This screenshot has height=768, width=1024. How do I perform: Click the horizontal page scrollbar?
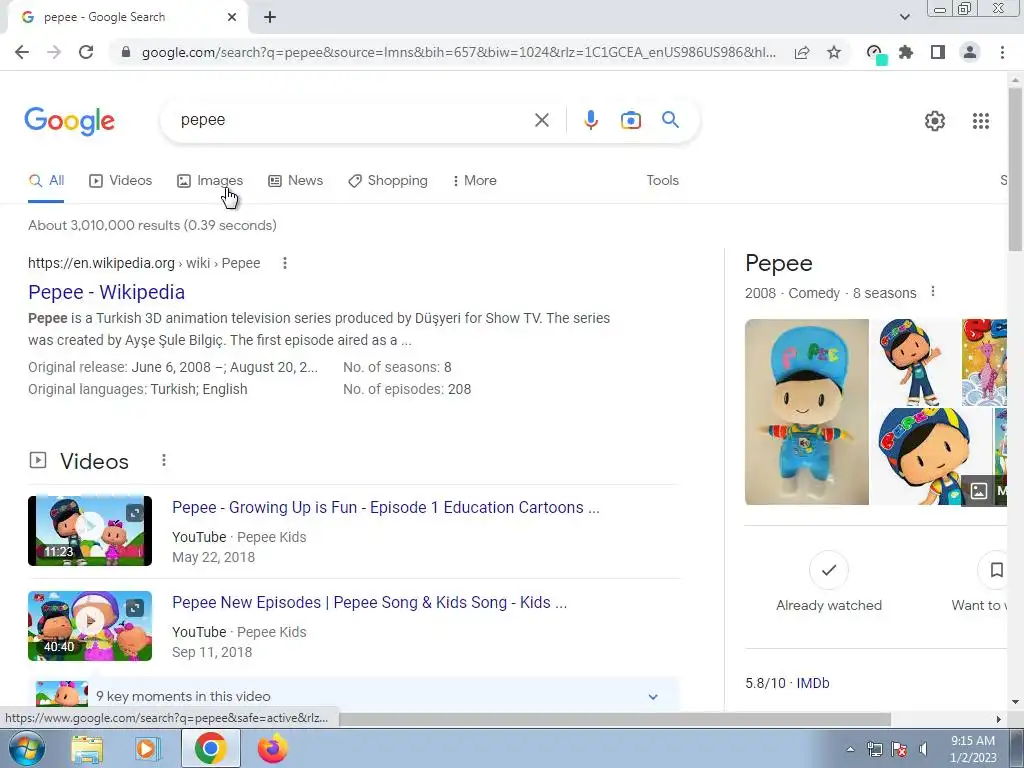tap(615, 719)
